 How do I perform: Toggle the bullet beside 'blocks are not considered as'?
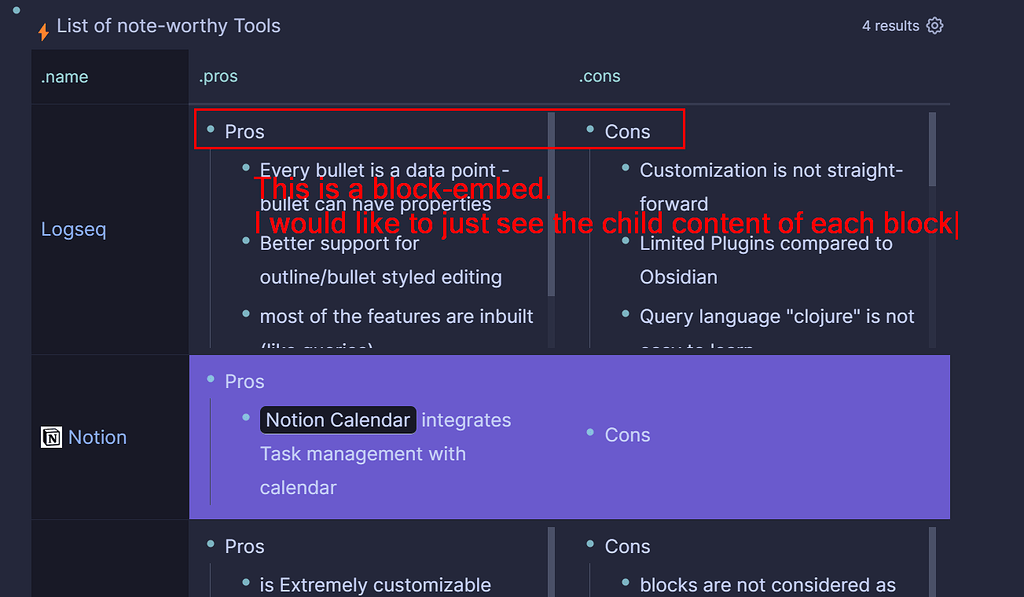pyautogui.click(x=625, y=585)
